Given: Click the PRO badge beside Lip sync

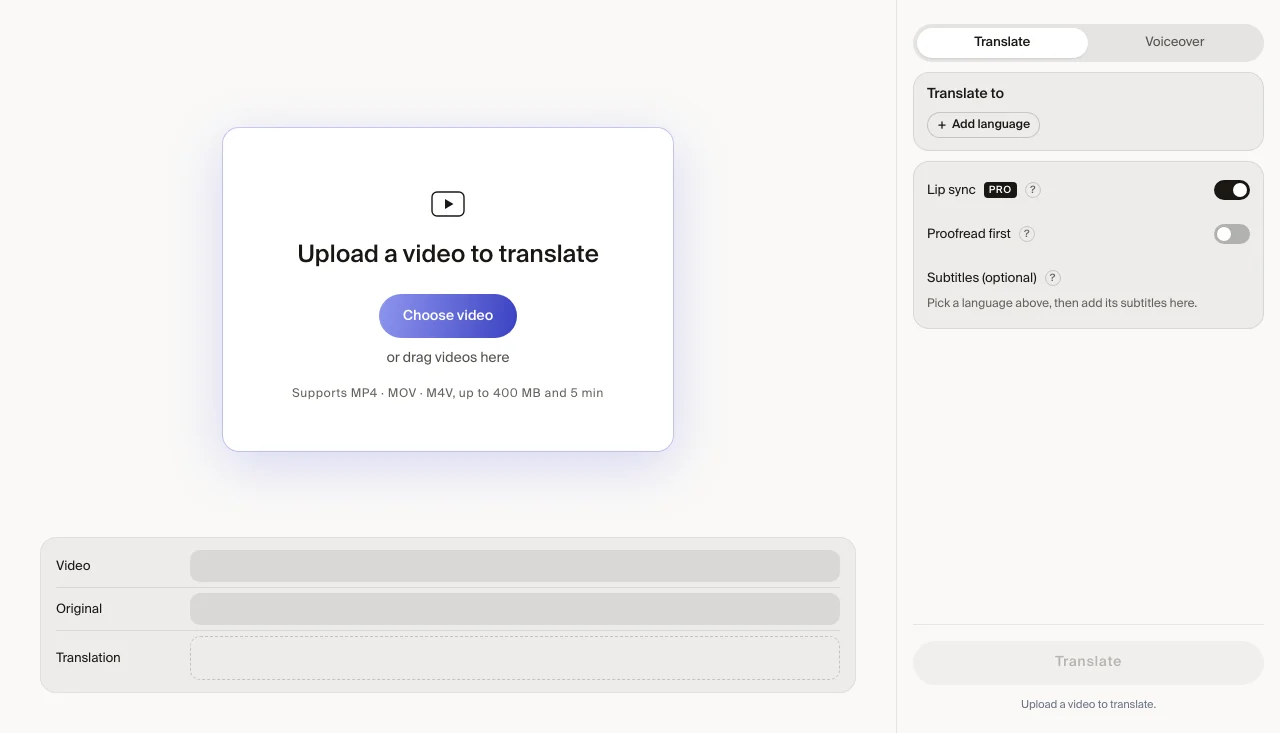Looking at the screenshot, I should 1000,190.
